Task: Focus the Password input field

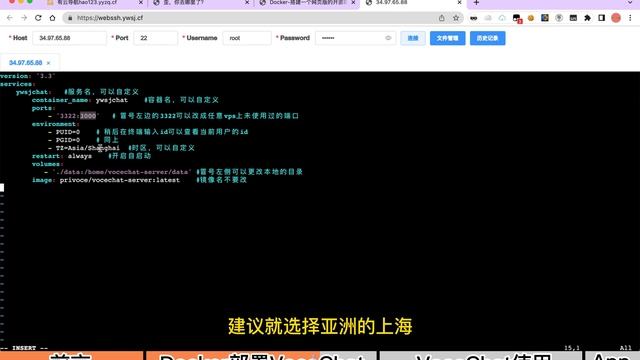Action: (355, 38)
